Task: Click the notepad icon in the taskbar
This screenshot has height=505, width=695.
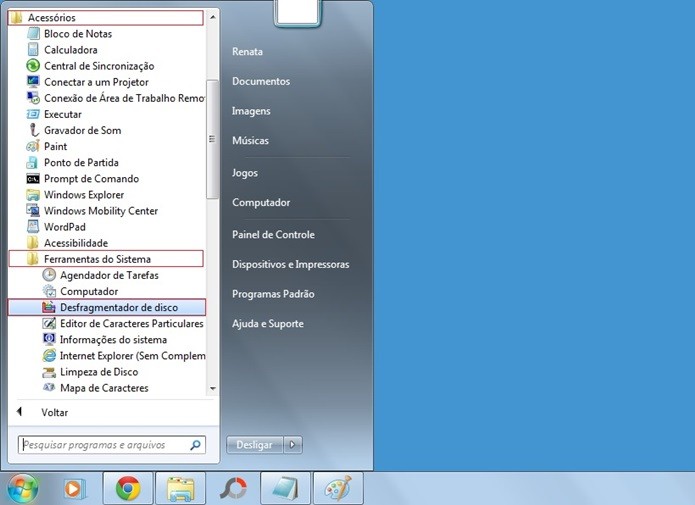Action: click(x=286, y=489)
